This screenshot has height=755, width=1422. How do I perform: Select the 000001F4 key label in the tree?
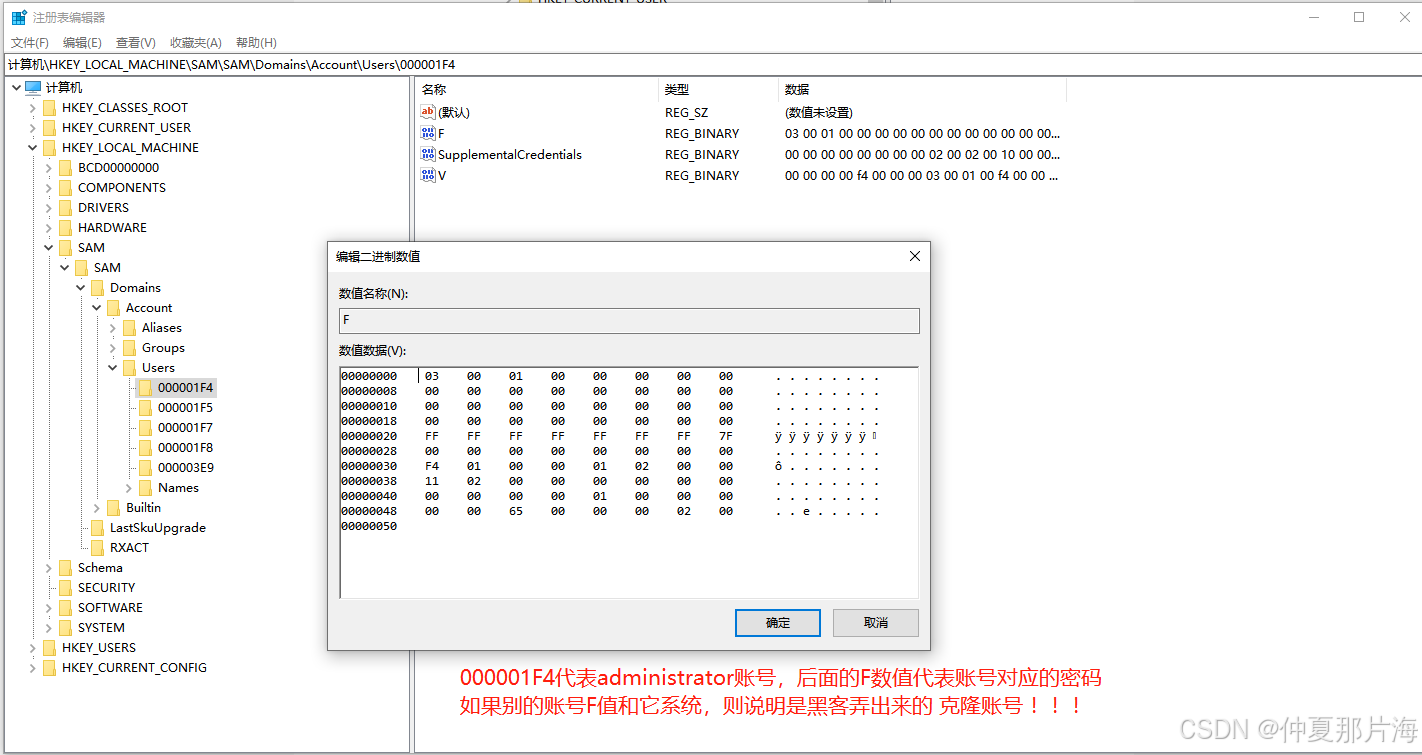coord(186,387)
